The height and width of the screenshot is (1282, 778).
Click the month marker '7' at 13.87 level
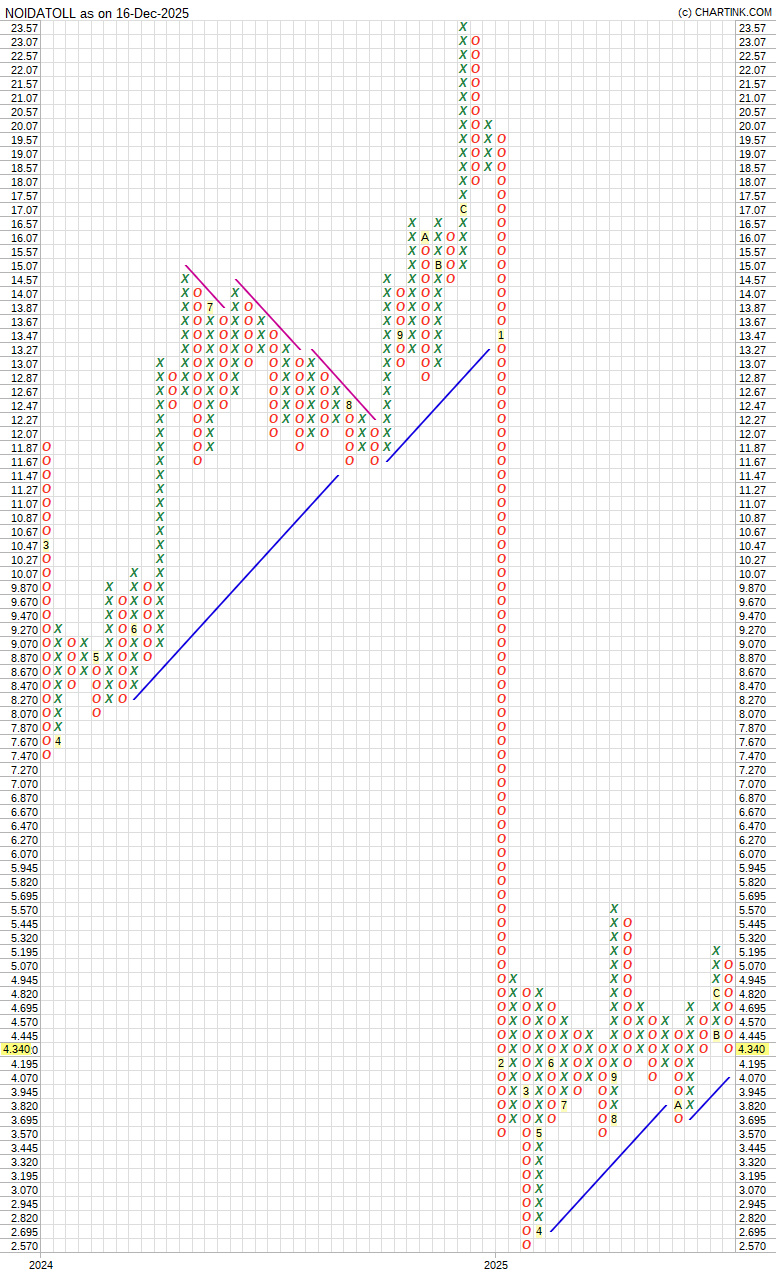210,307
